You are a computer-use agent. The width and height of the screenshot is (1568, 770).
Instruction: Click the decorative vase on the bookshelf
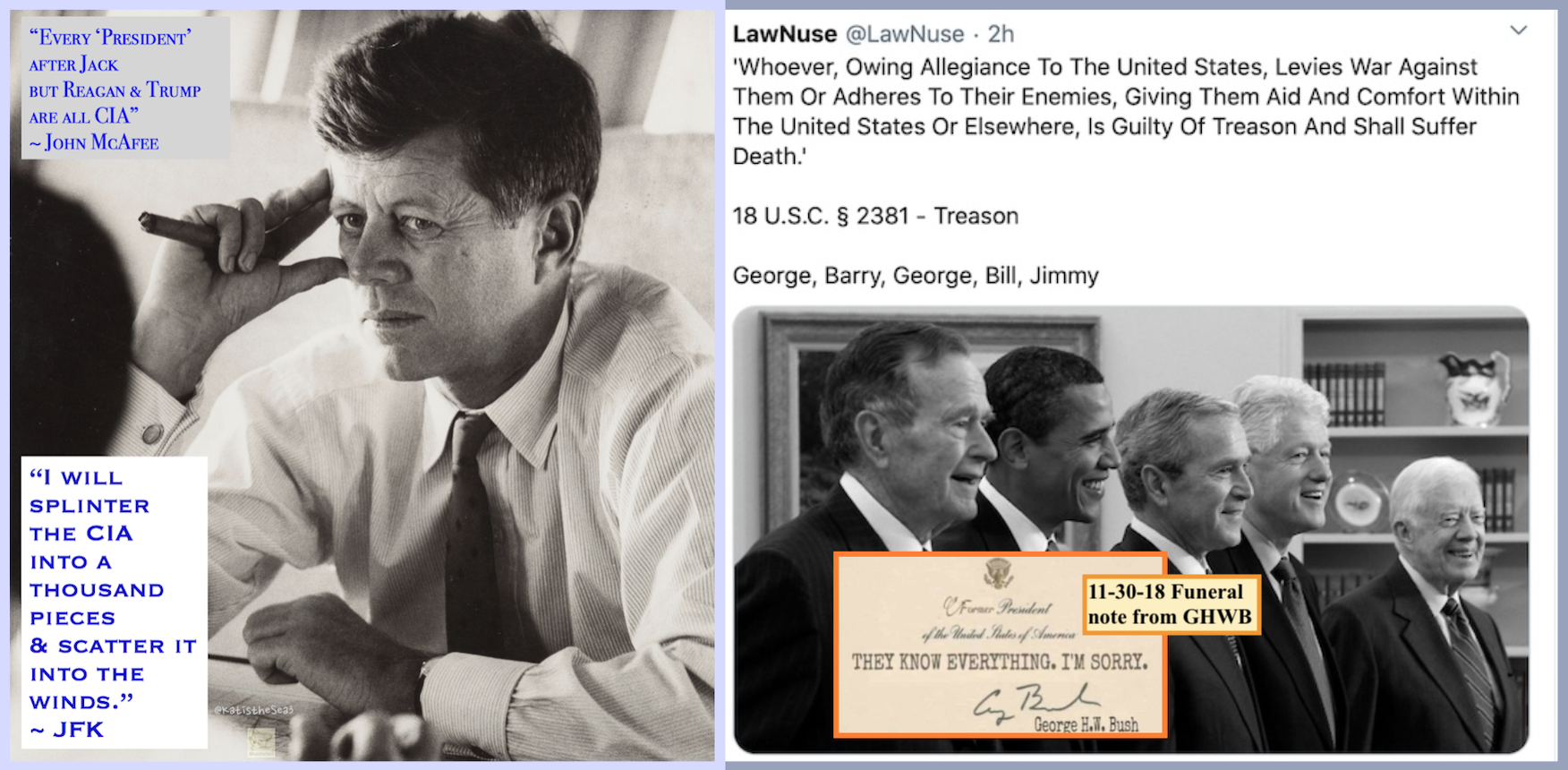tap(1472, 388)
